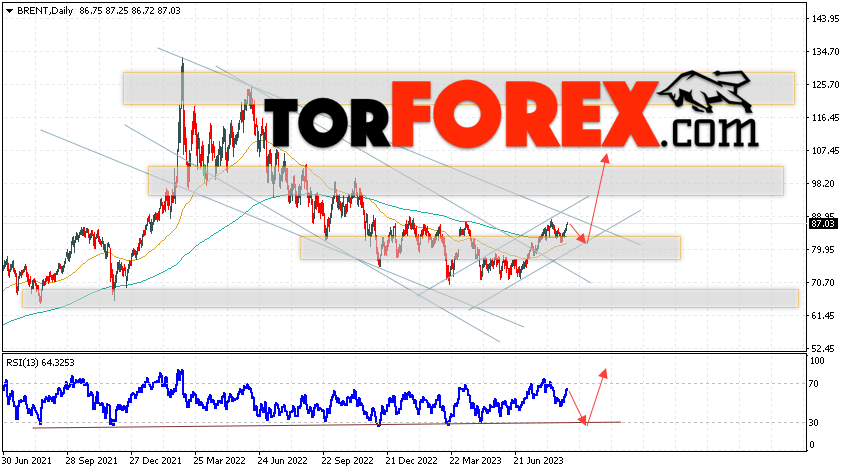Select the support zone rectangle near 79.95

[x=490, y=248]
